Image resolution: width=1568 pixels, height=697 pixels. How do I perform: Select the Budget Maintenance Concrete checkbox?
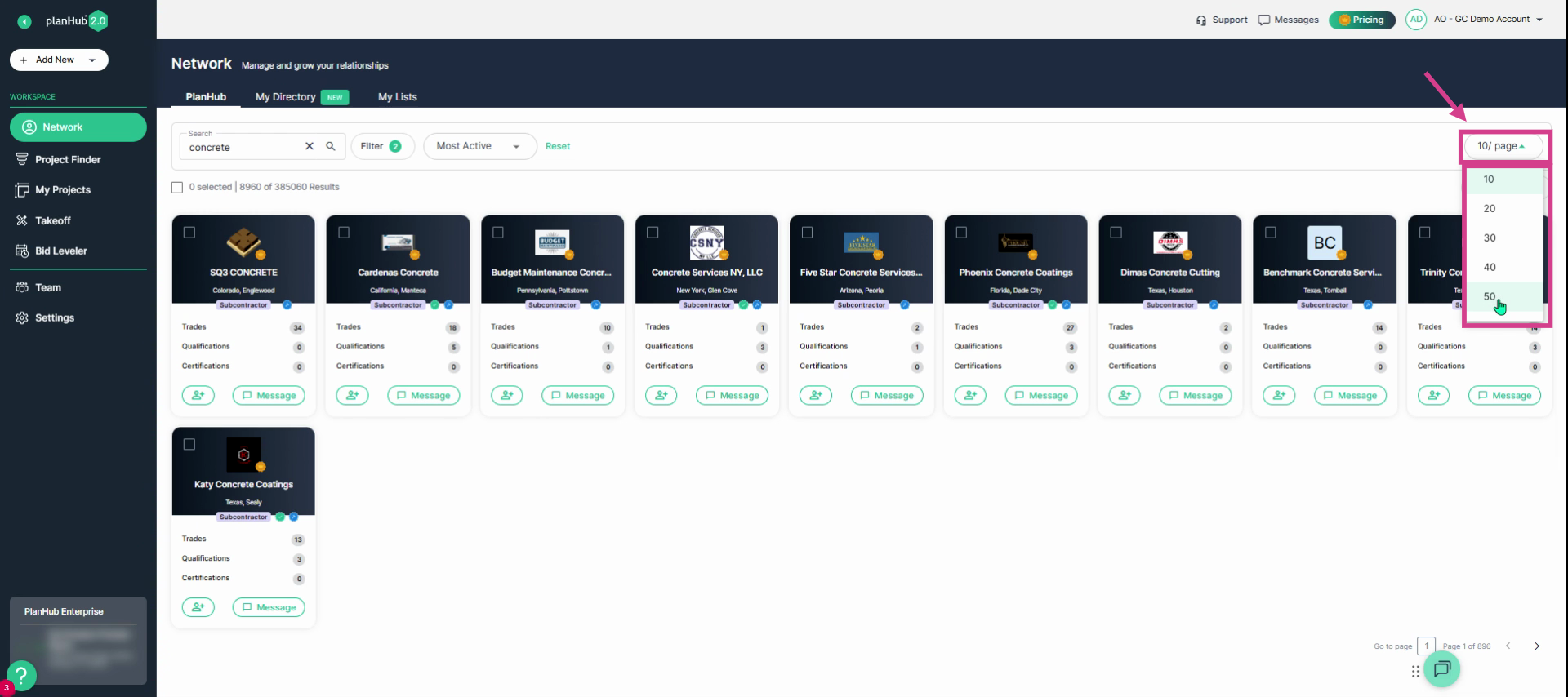[x=498, y=233]
